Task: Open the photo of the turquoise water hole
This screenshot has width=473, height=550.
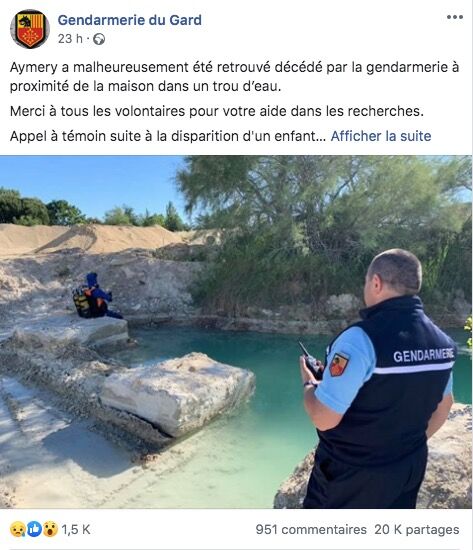Action: 236,332
